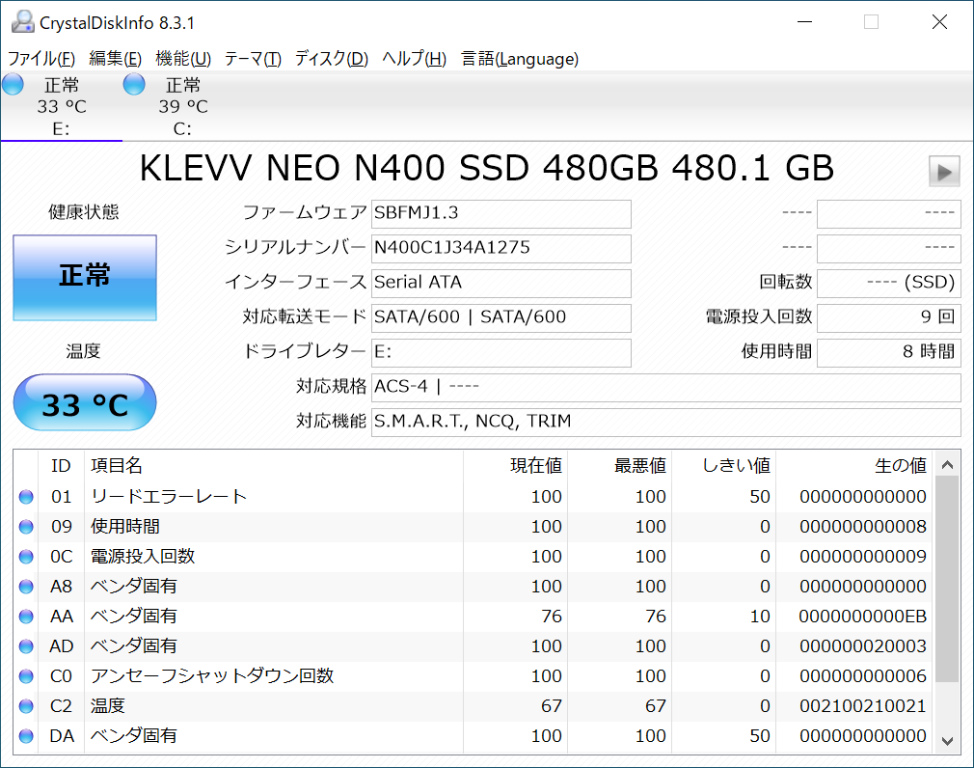Open the ファイル(F) menu
This screenshot has height=768, width=974.
tap(41, 58)
